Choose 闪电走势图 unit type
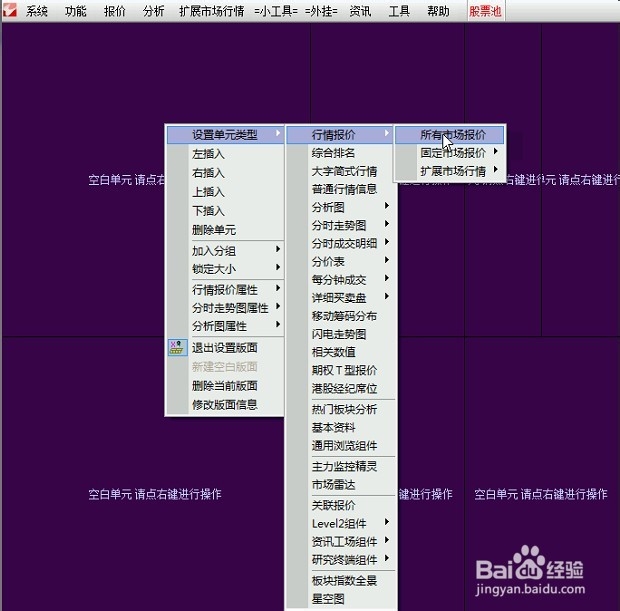 pyautogui.click(x=341, y=334)
